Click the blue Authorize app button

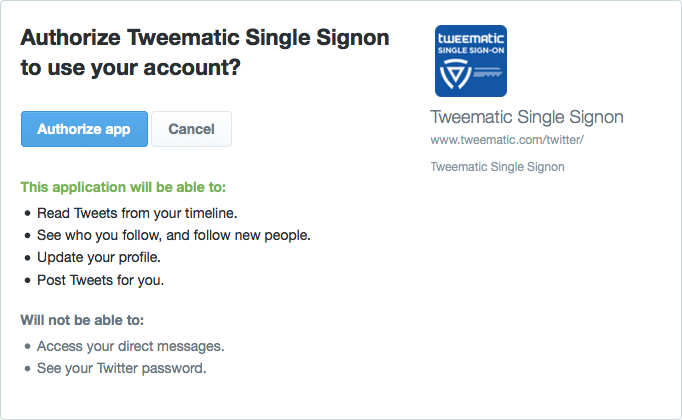(84, 129)
